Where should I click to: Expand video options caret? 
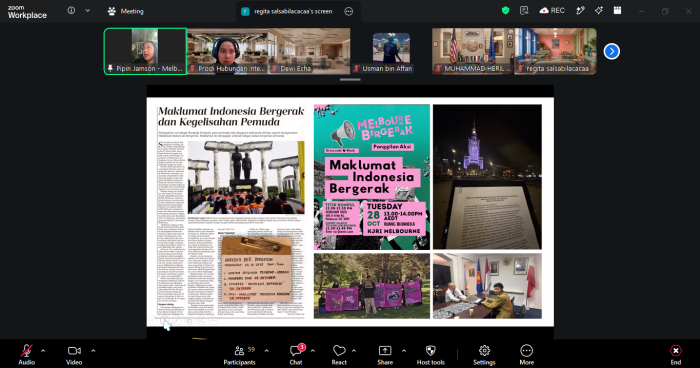(x=93, y=351)
